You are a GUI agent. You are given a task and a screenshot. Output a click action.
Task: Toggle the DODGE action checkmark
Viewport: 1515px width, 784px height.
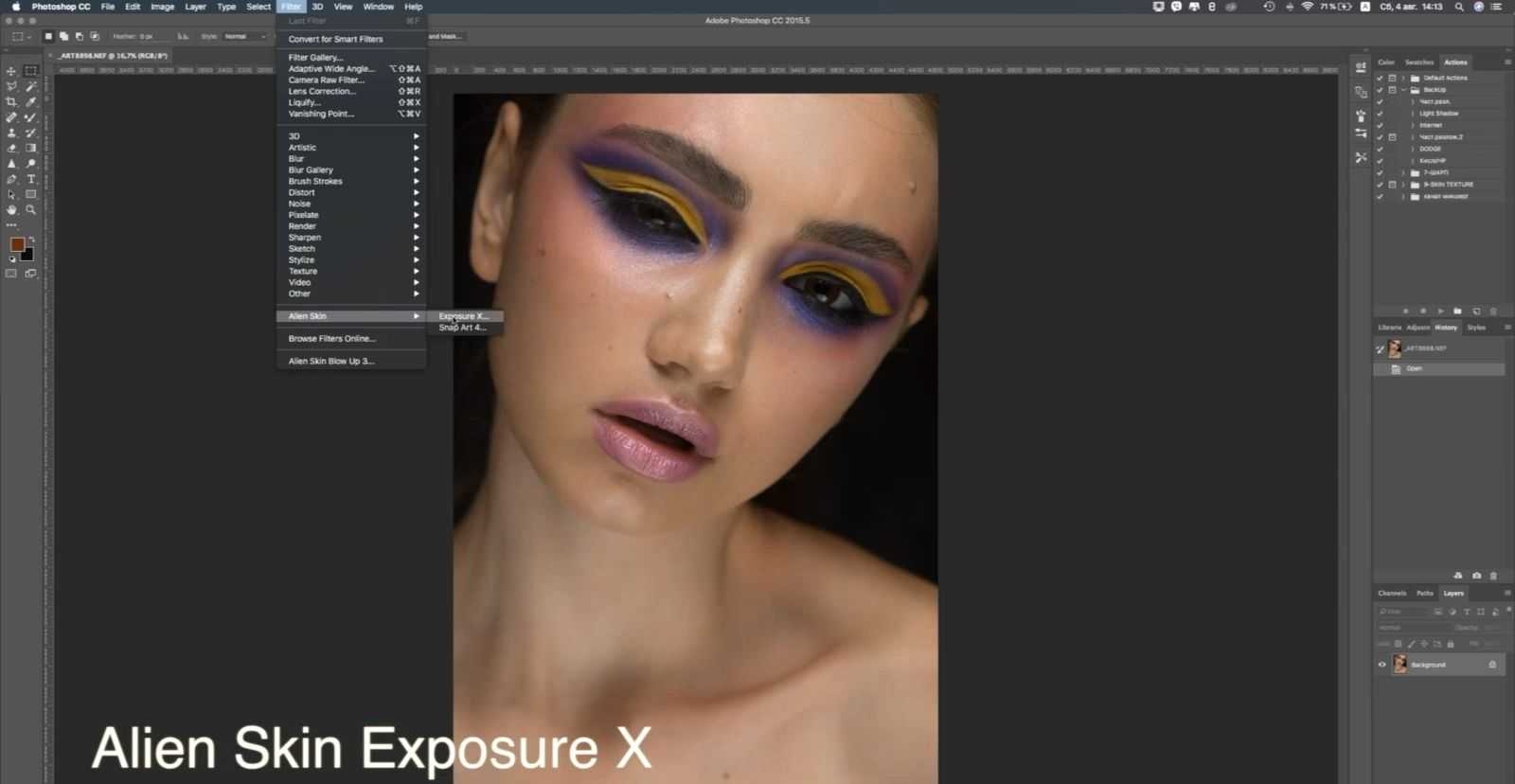[1380, 149]
